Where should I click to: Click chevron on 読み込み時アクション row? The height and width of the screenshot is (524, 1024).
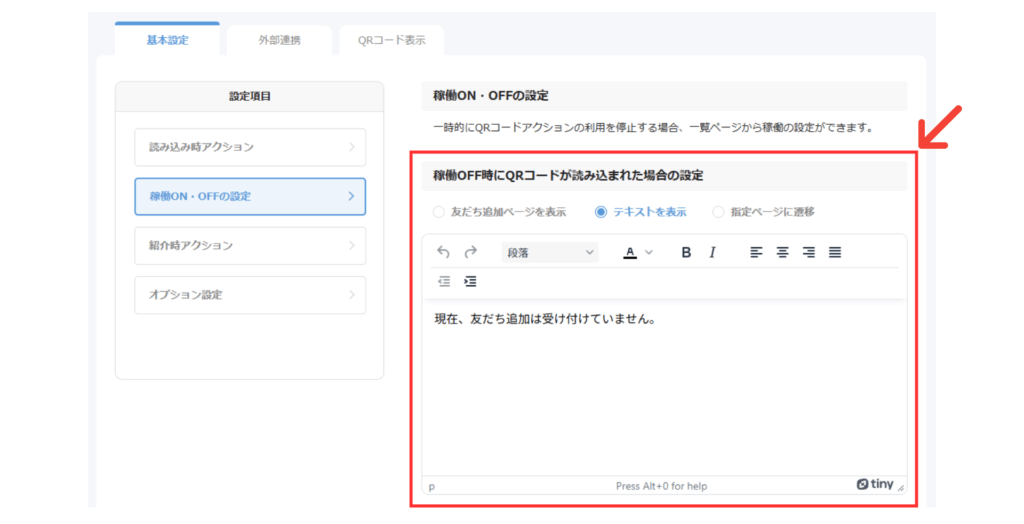tap(351, 147)
